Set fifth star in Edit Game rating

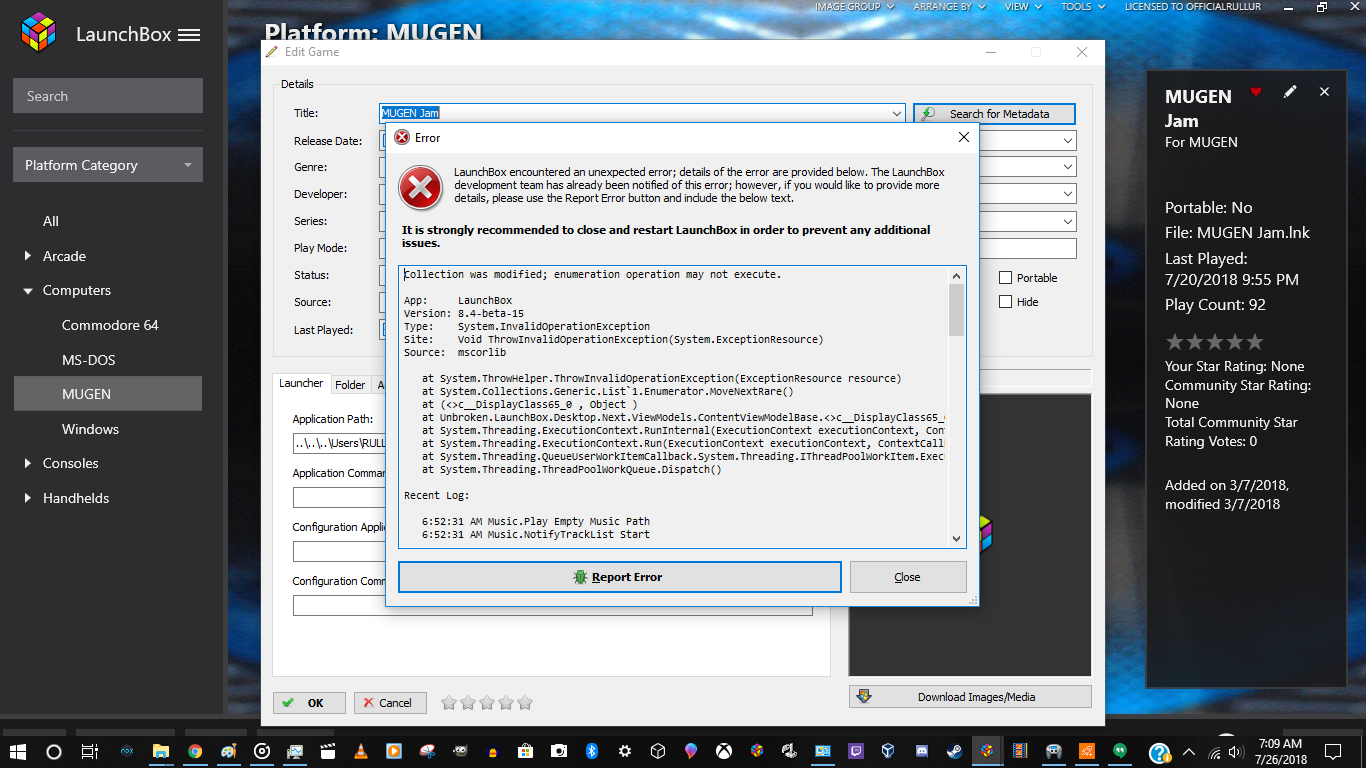tap(525, 703)
